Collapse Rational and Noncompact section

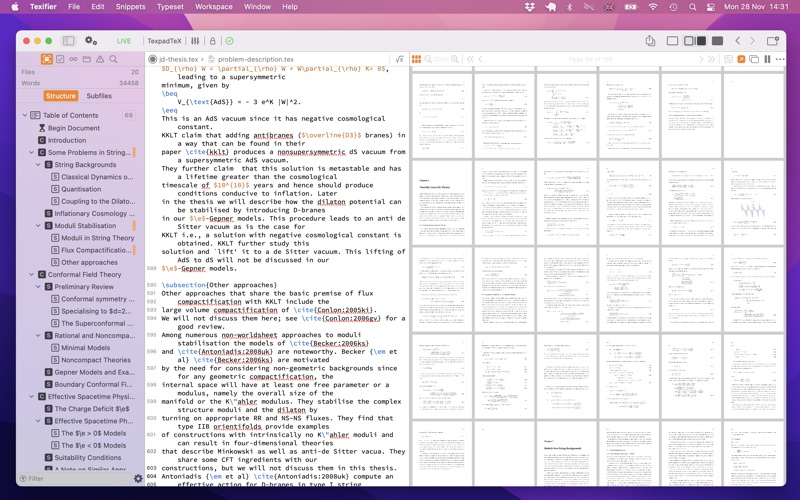tap(38, 336)
